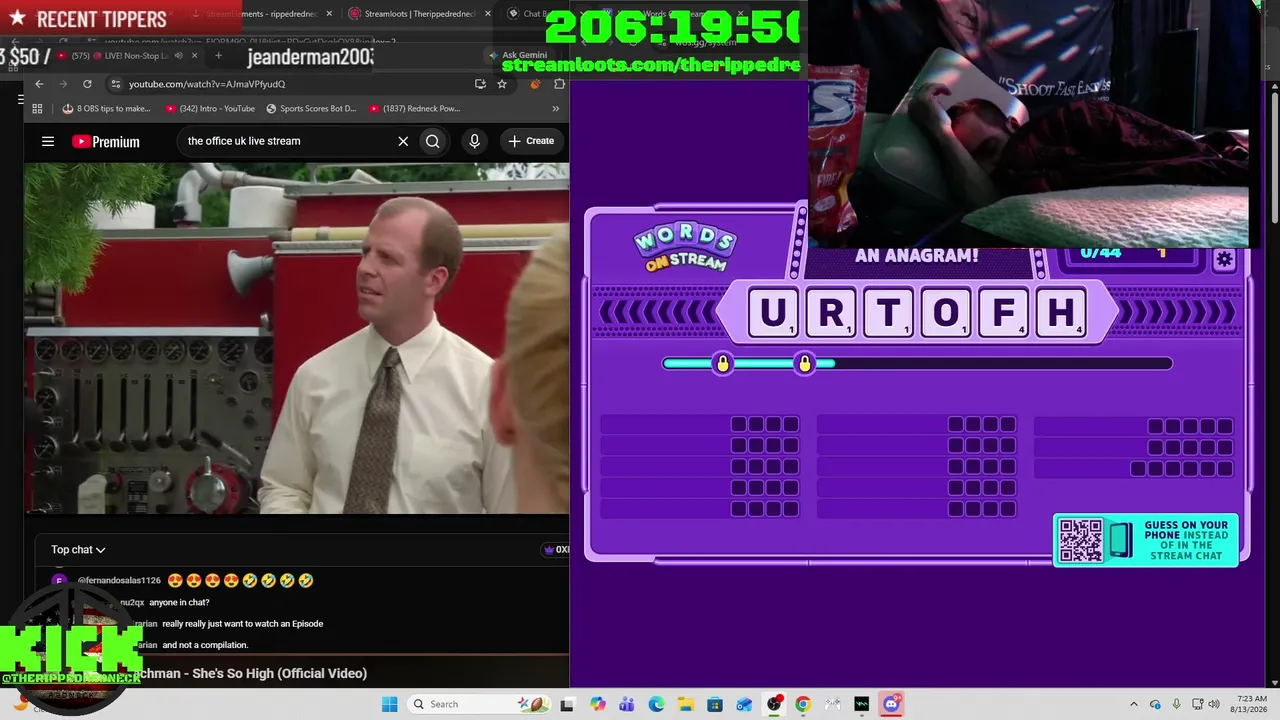Click the YouTube Create button
Screen dimensions: 1280x720
530,141
